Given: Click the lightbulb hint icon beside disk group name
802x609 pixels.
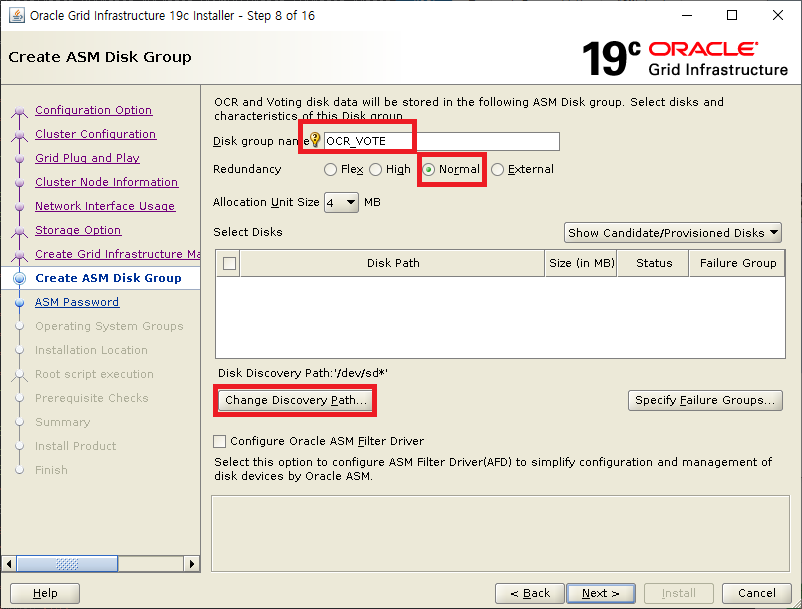Looking at the screenshot, I should 315,140.
